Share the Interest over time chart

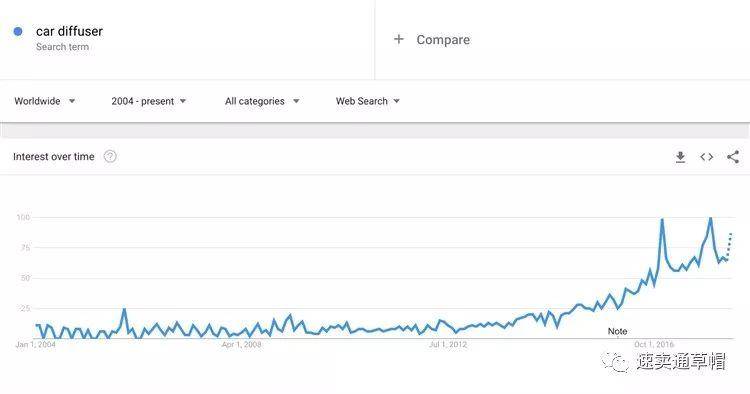(x=733, y=157)
